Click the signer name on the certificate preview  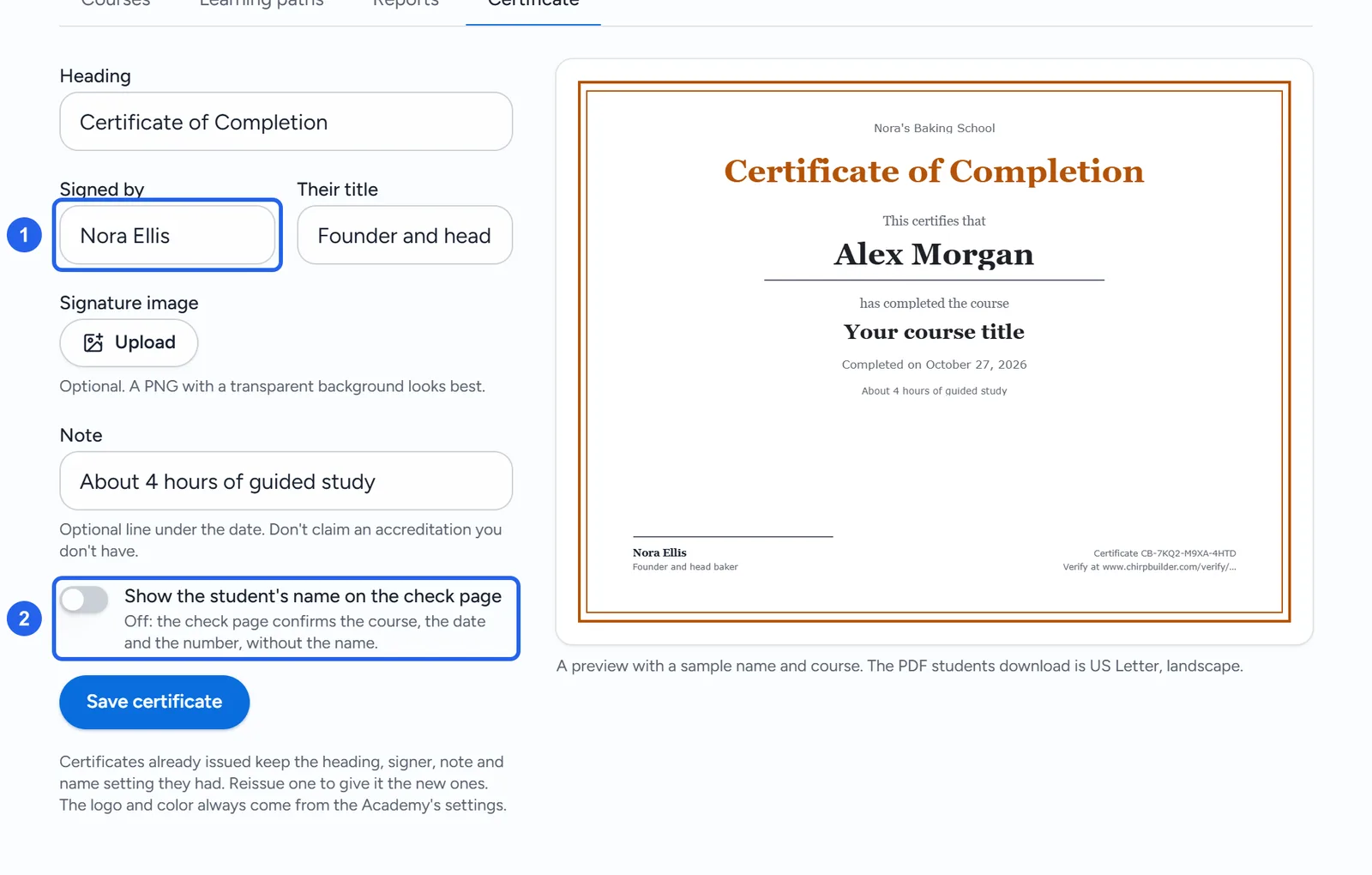click(659, 552)
